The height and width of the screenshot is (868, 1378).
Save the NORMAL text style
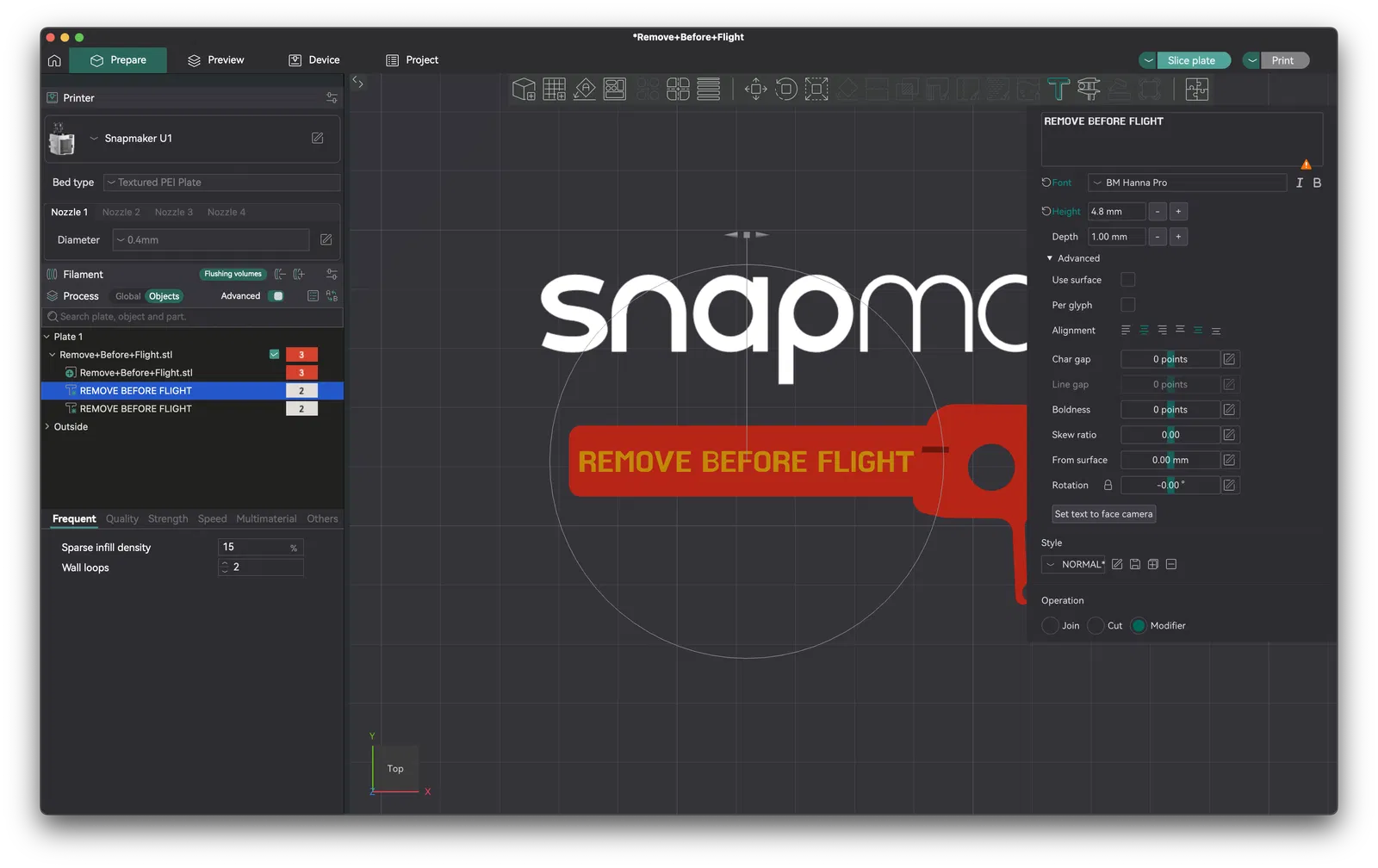(x=1135, y=565)
